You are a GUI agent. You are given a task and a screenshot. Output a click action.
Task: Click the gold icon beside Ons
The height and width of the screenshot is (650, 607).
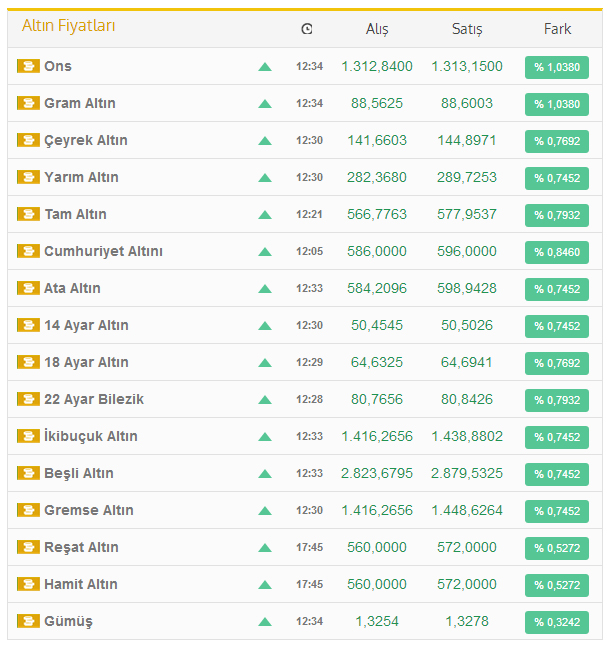pyautogui.click(x=28, y=66)
